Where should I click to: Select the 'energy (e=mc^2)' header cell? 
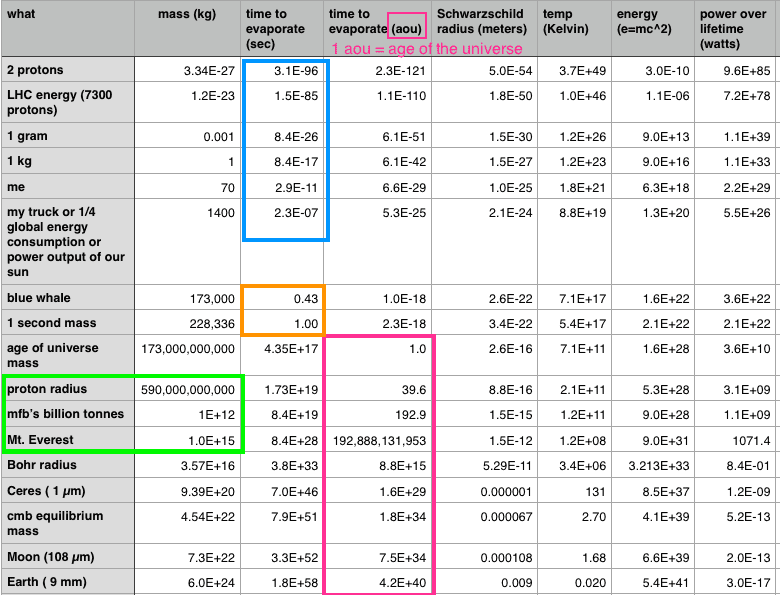[653, 28]
